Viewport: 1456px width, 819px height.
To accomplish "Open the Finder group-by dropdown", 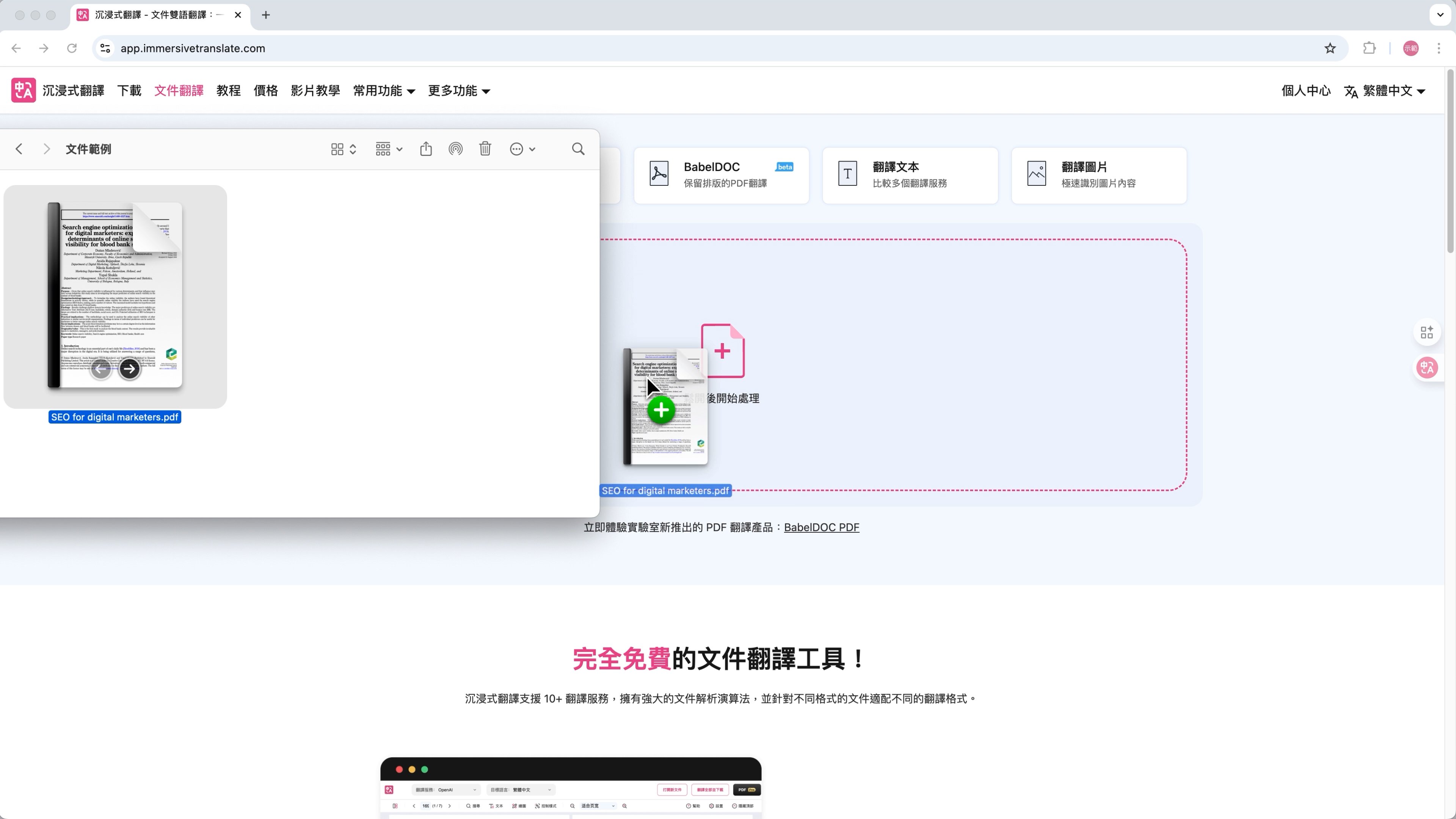I will (x=389, y=149).
